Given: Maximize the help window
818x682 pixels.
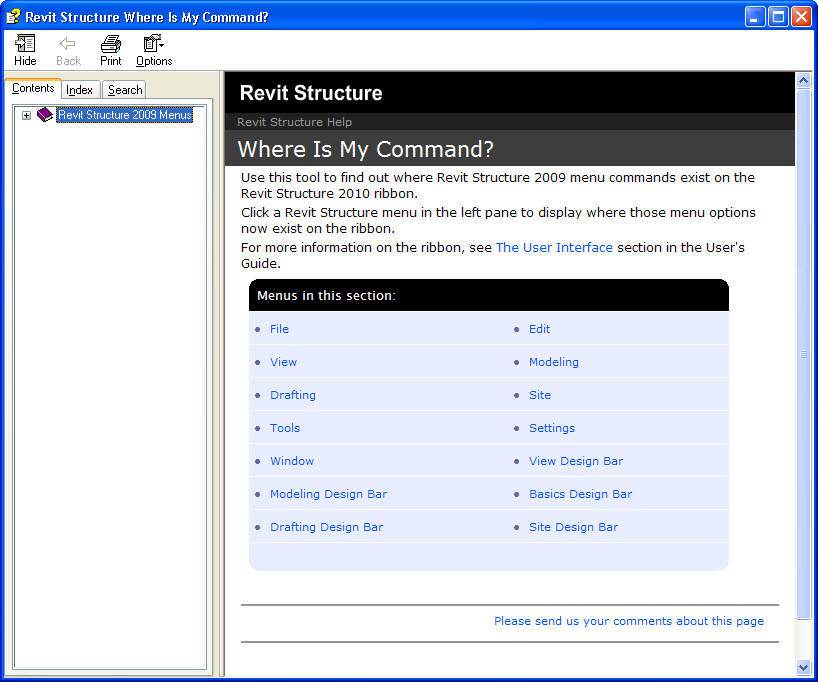Looking at the screenshot, I should pyautogui.click(x=778, y=17).
